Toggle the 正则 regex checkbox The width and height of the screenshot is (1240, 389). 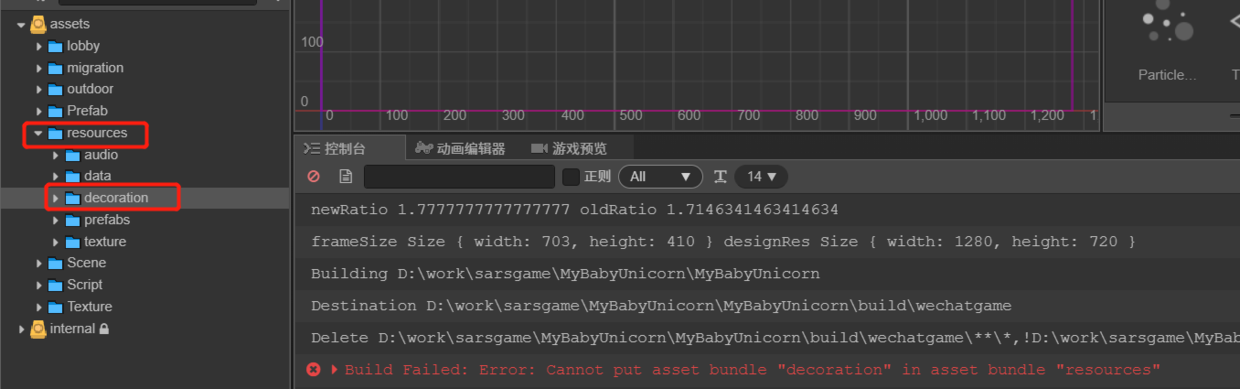pyautogui.click(x=571, y=177)
